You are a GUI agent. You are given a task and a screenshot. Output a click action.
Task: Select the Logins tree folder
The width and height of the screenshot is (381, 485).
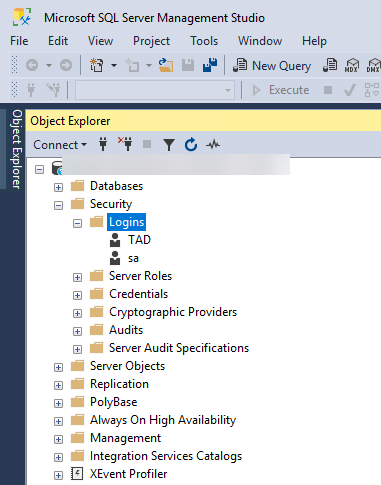point(126,222)
